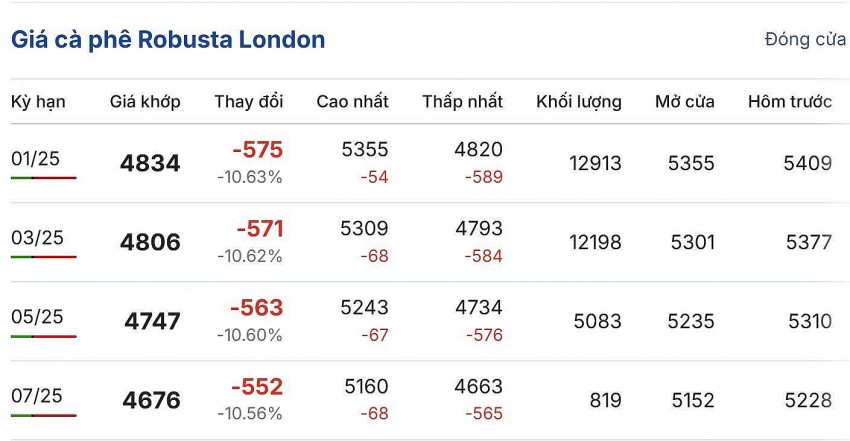Open the 01/25 contract term

pos(37,158)
